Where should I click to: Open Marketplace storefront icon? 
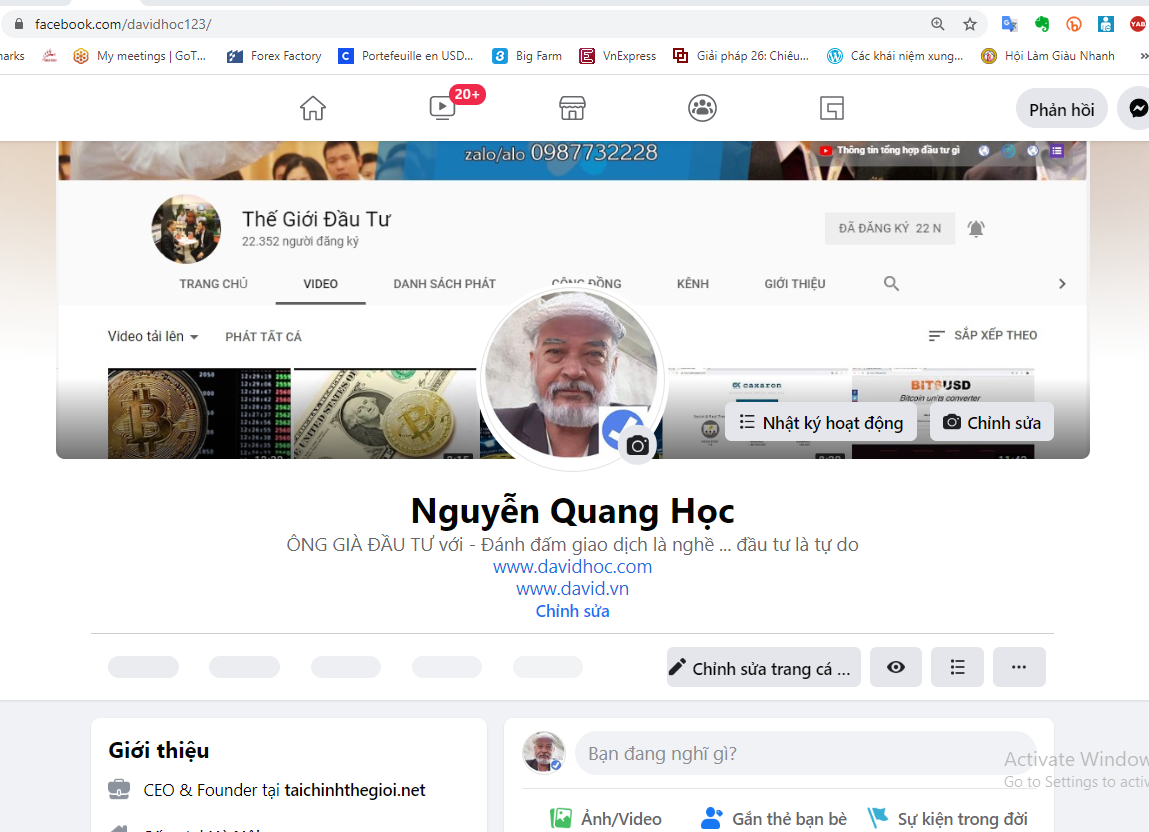pos(572,108)
